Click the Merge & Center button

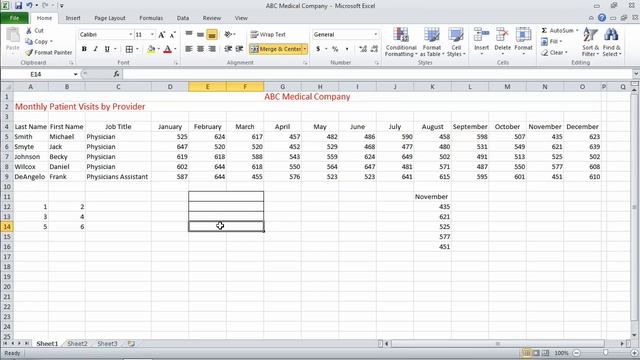coord(276,49)
